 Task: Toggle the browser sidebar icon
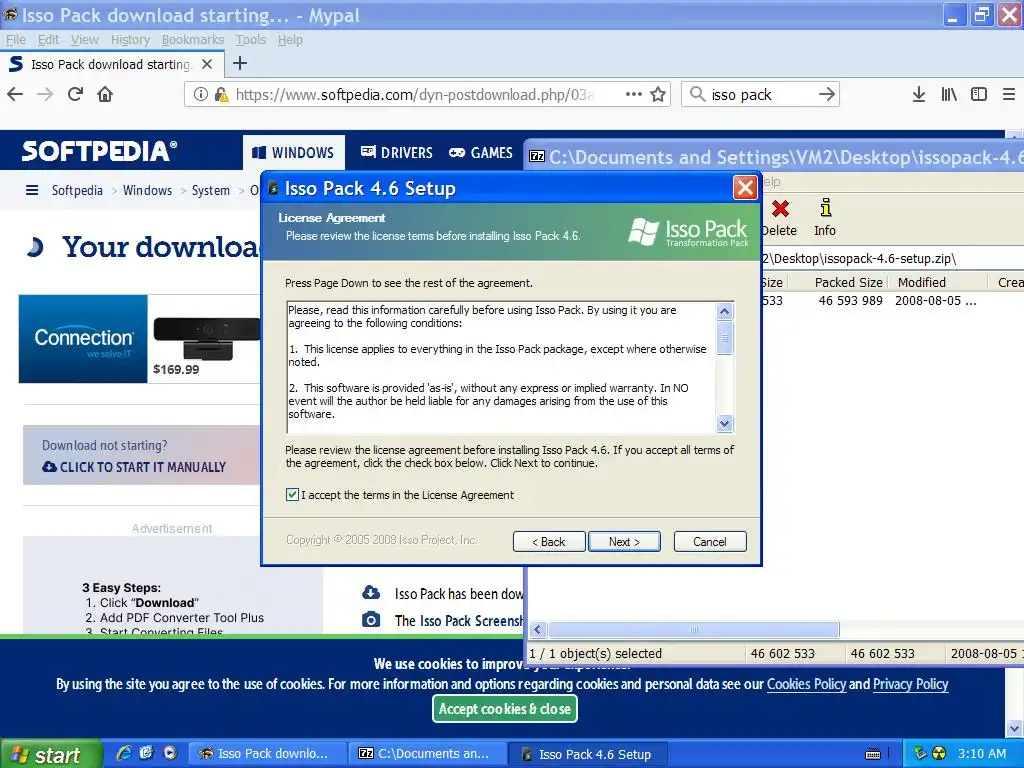978,95
